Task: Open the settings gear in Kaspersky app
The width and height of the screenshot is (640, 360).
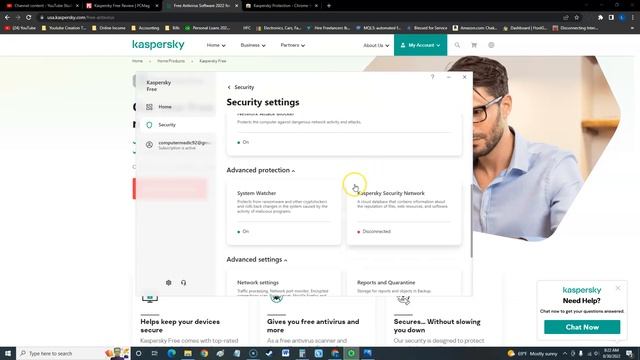Action: pos(169,282)
